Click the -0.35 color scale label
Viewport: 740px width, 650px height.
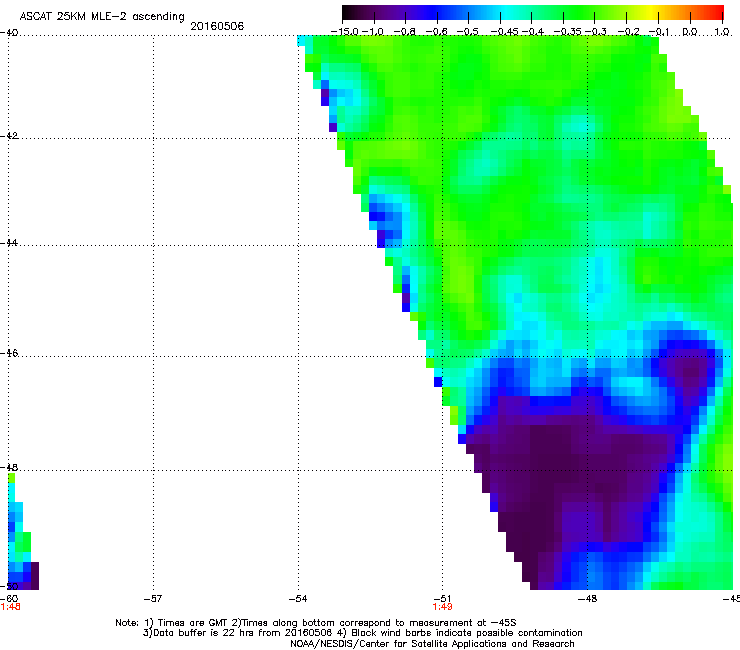[x=568, y=32]
